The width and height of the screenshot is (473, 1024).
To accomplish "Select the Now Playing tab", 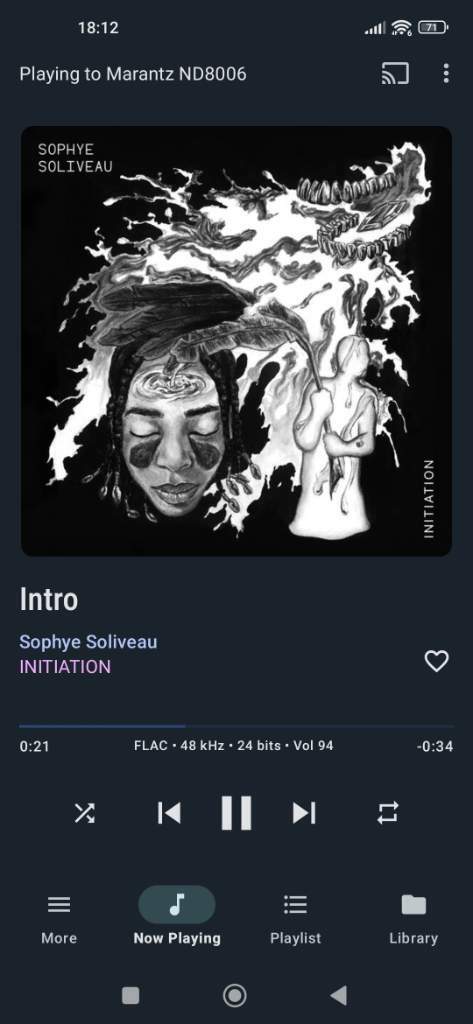I will 177,920.
